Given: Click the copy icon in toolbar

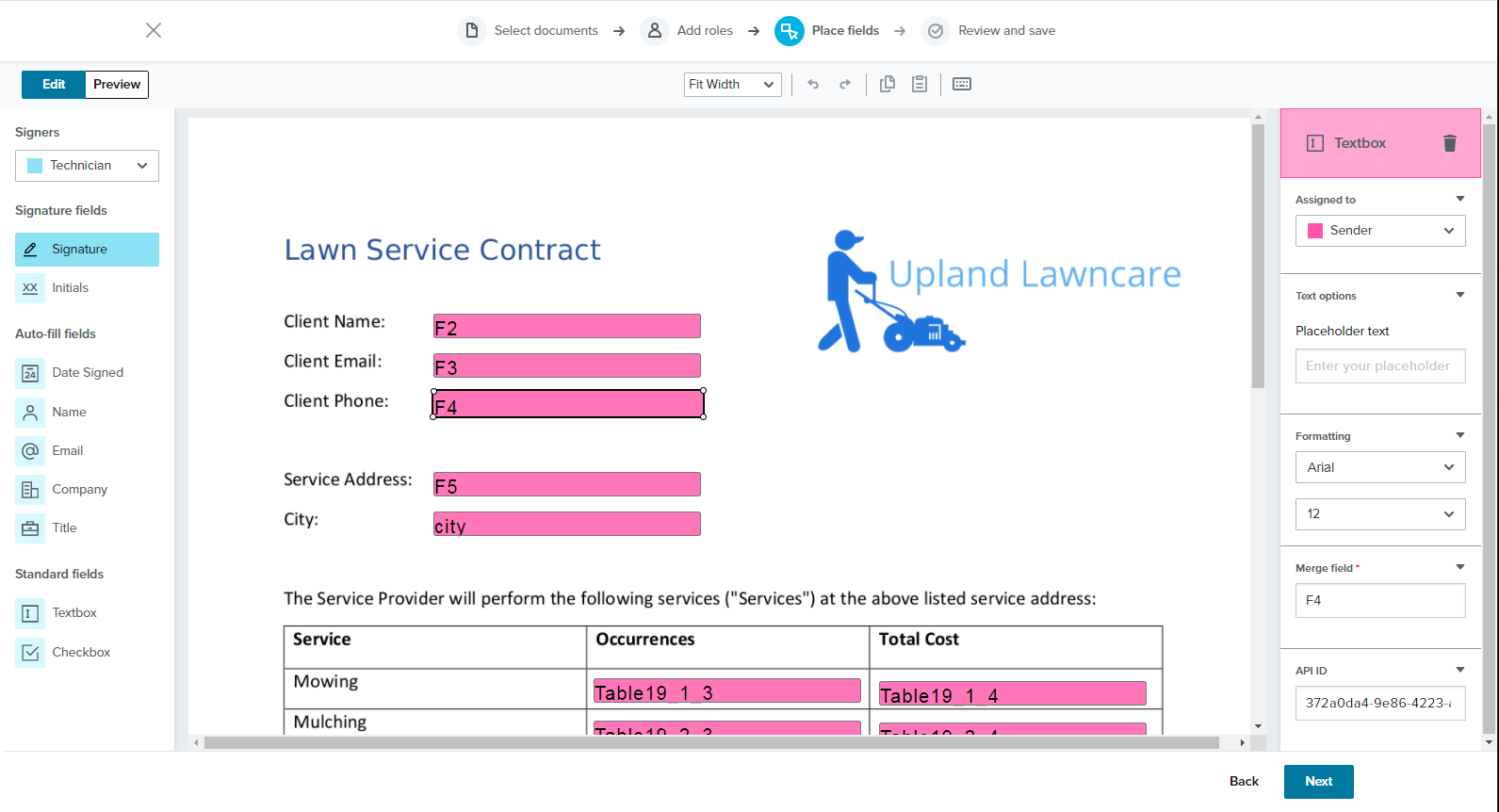Looking at the screenshot, I should pos(887,85).
